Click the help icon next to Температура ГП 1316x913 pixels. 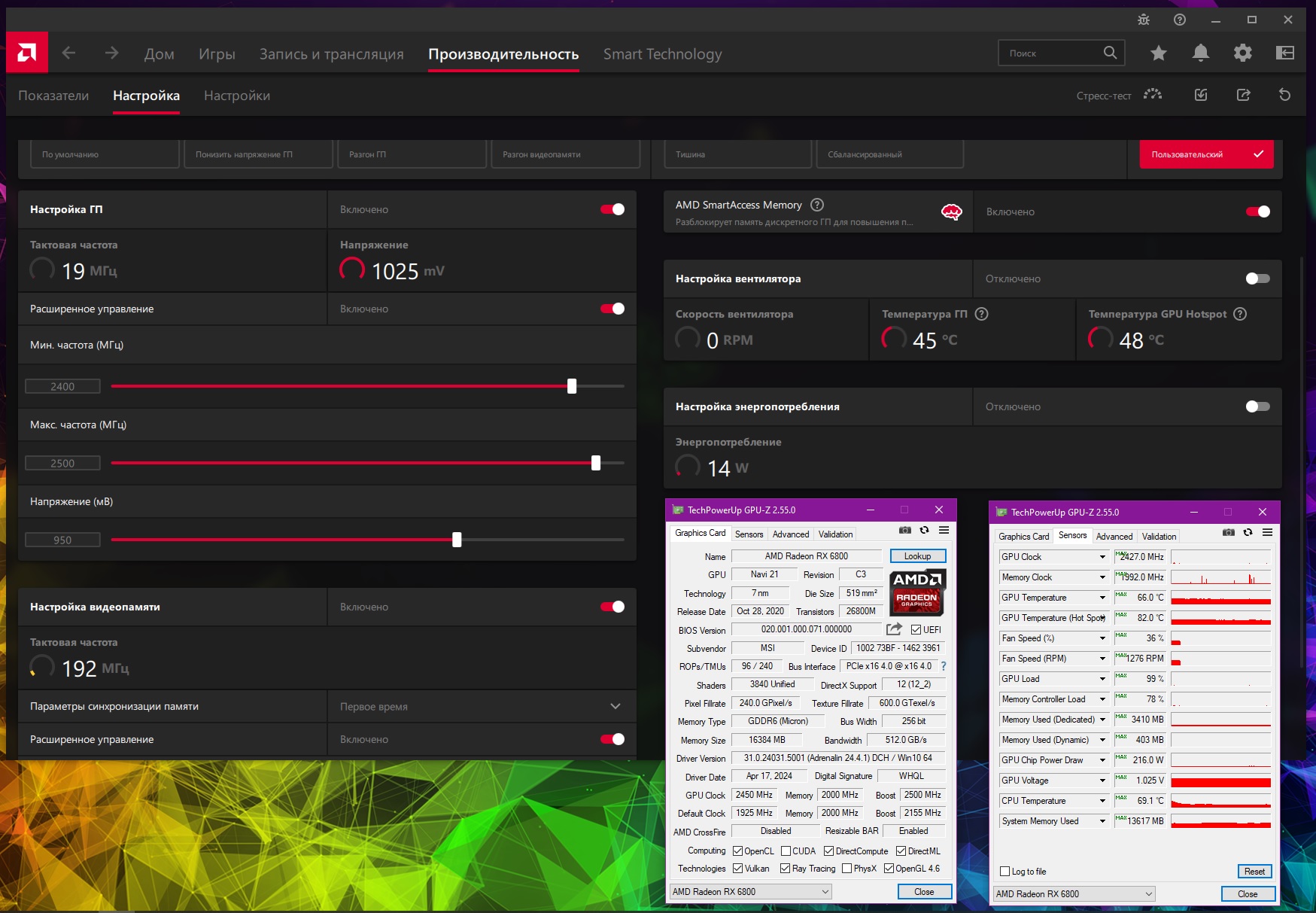[981, 314]
